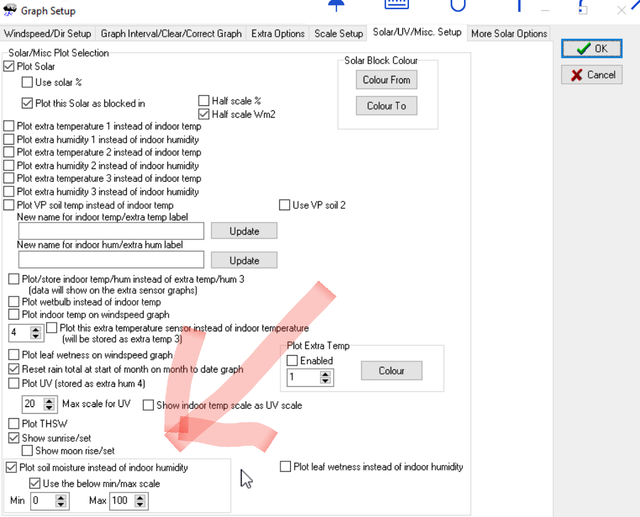Tick Enabled in Plot Extra Temp group
Screen dimensions: 640x517
(x=292, y=360)
